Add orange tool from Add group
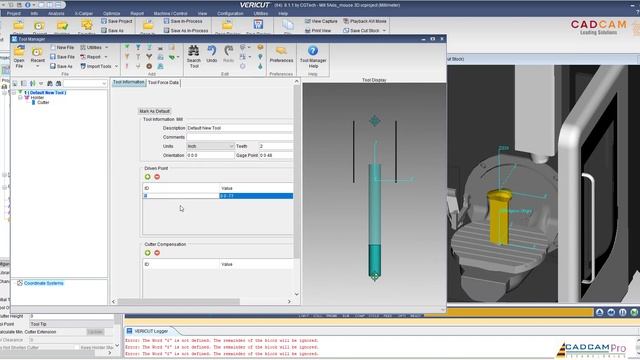Screen dimensions: 640x360 pyautogui.click(x=127, y=57)
